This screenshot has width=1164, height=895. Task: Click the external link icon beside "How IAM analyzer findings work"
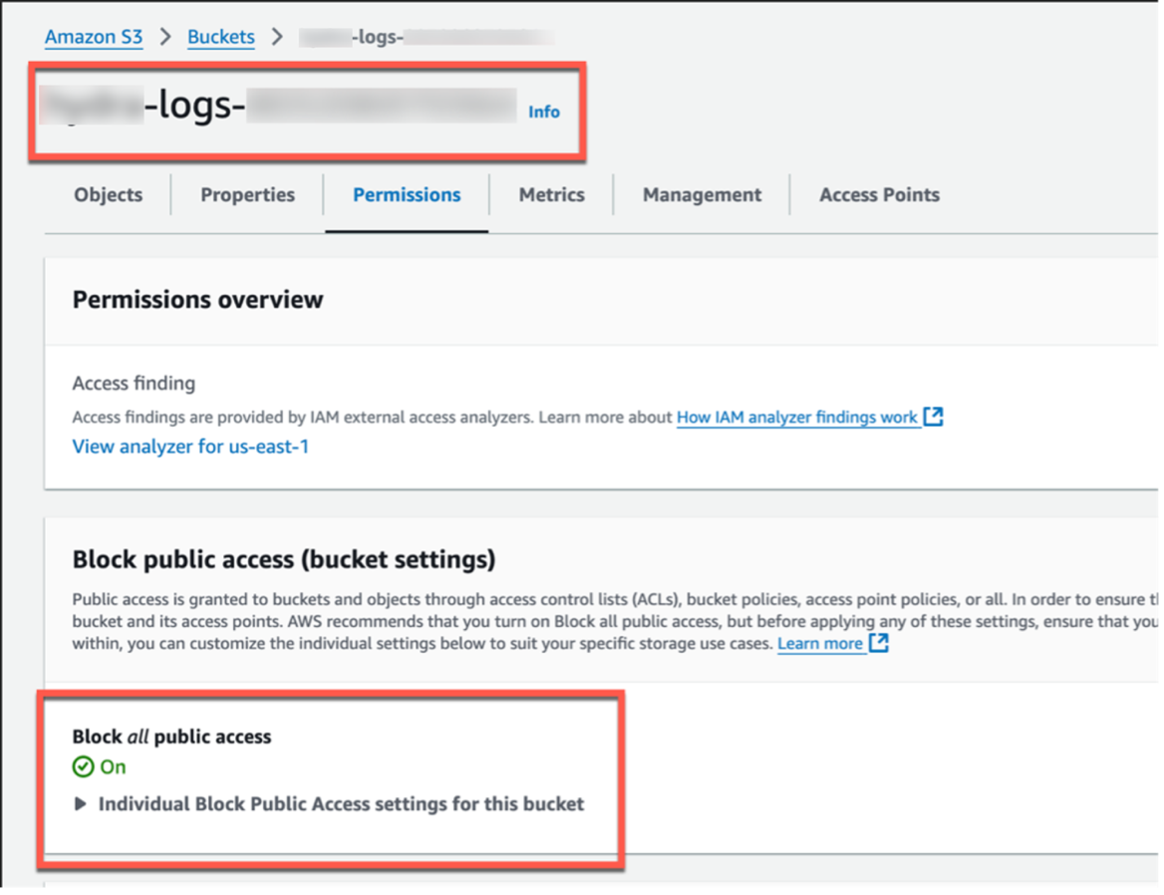[x=933, y=417]
